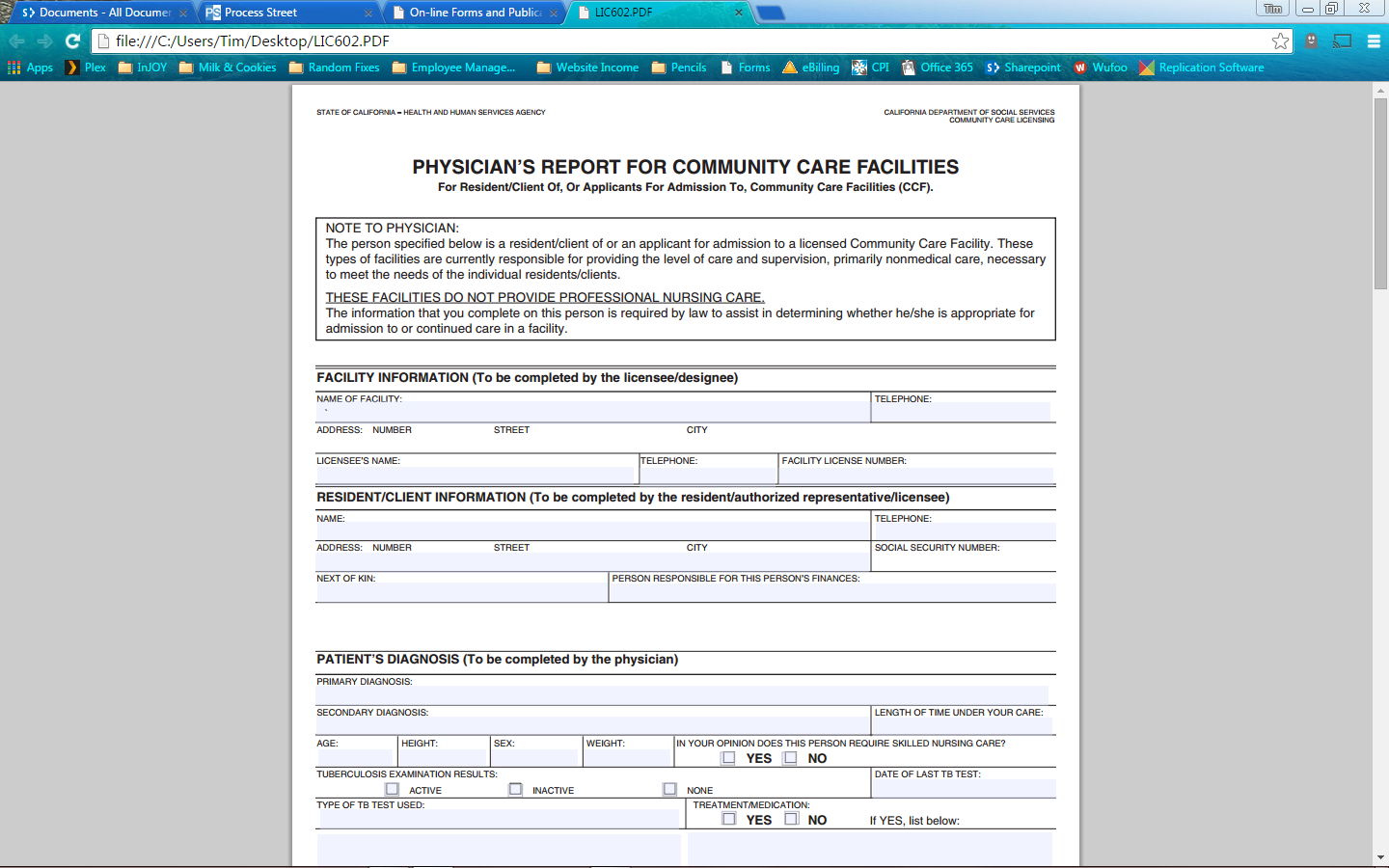Open the Sharepoint bookmark

point(1022,68)
